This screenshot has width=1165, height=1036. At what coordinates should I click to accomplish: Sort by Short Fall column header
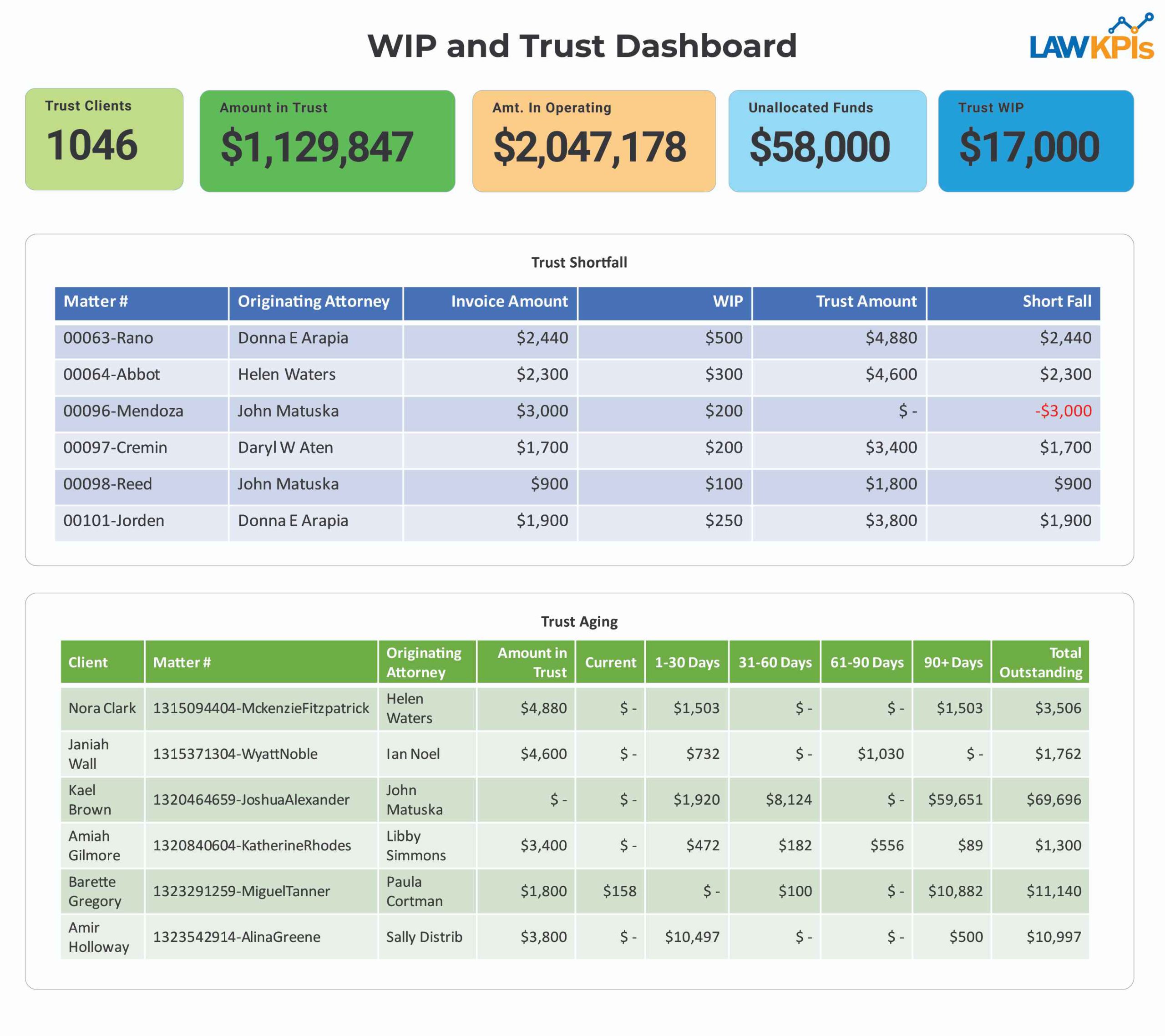1056,302
